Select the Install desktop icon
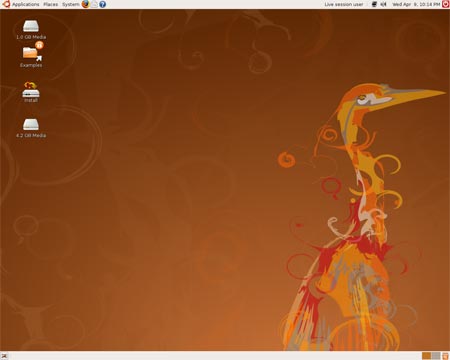Screen dimensions: 450x360 [x=31, y=90]
